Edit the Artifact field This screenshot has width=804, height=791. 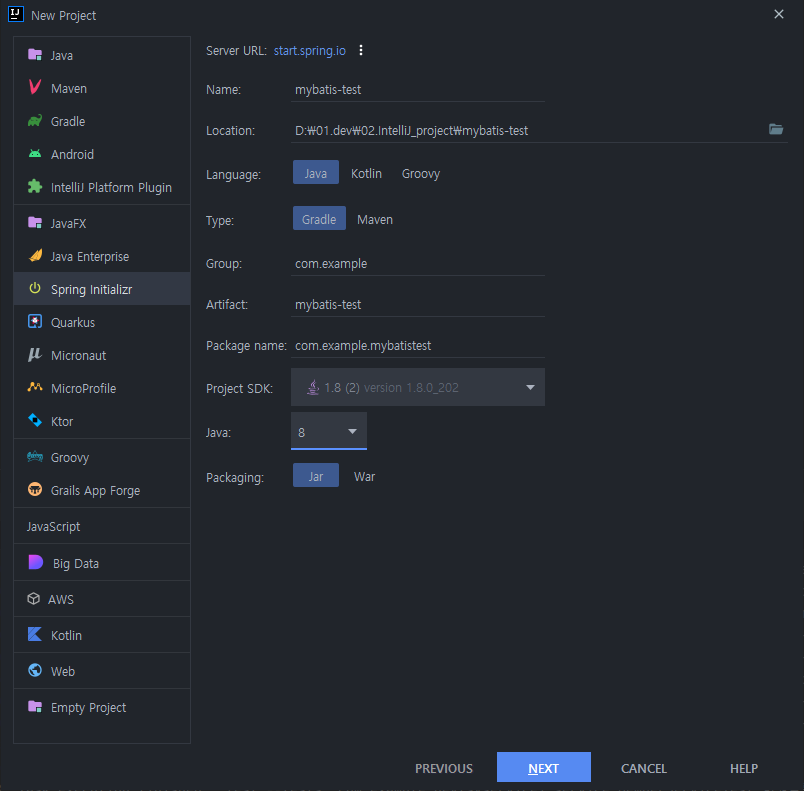click(418, 305)
